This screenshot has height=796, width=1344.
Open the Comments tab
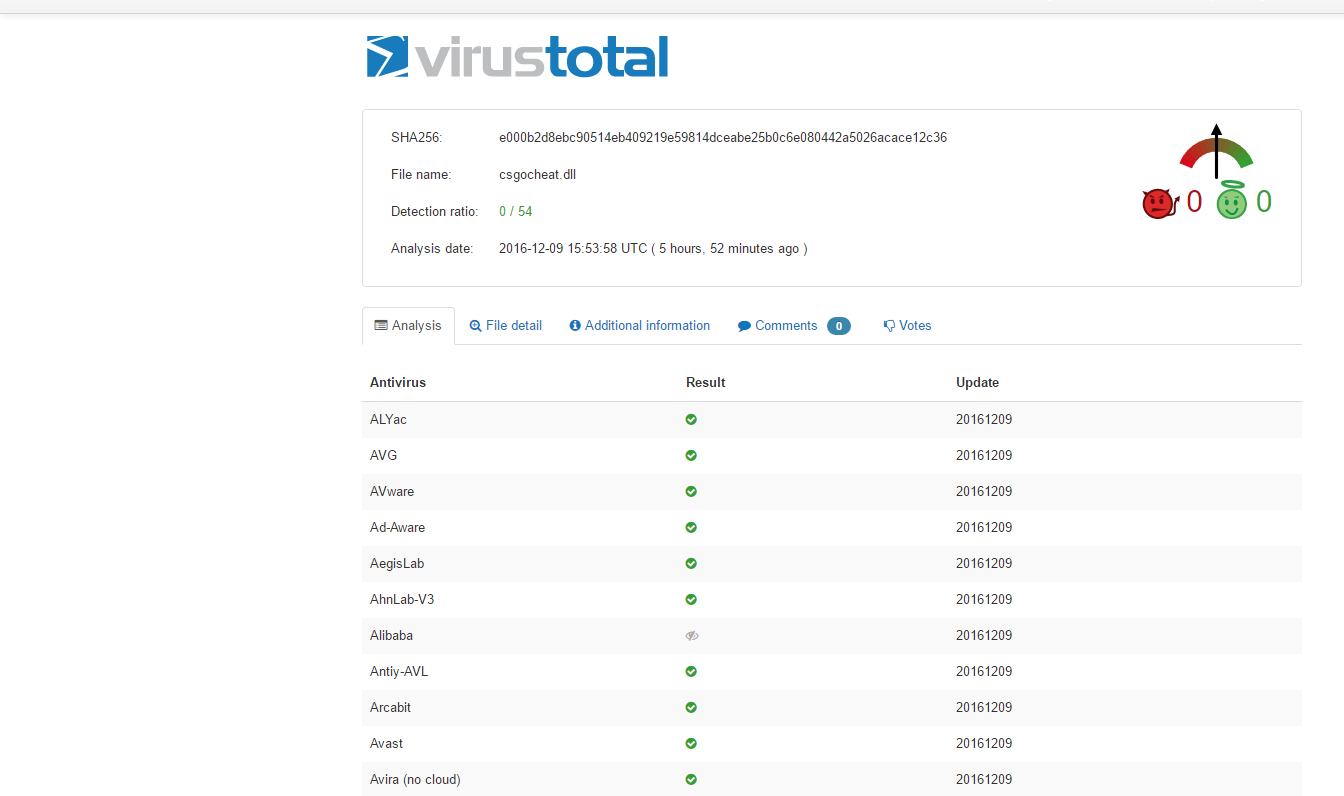click(x=794, y=326)
